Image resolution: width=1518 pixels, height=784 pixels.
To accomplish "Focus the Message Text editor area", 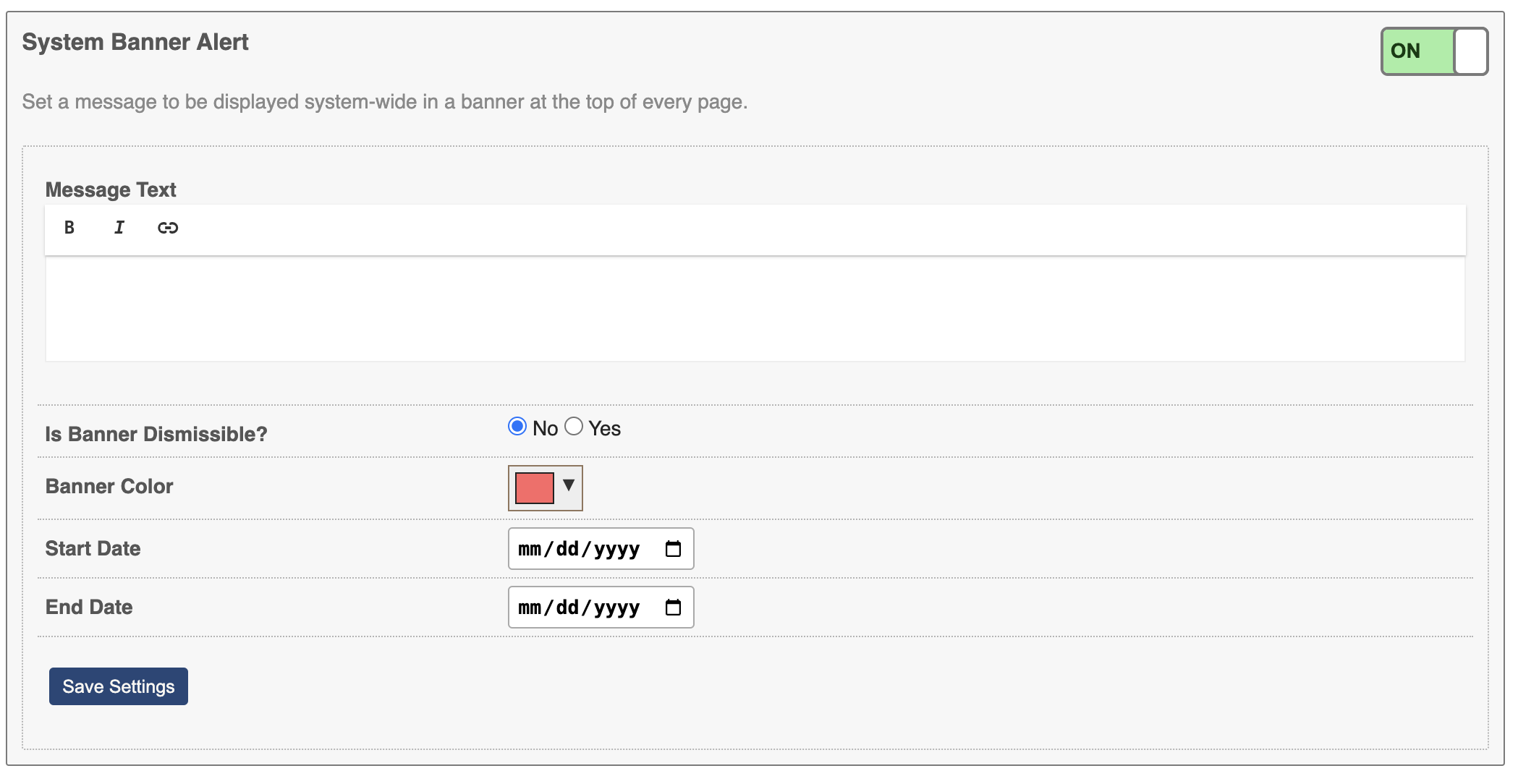I will (x=755, y=309).
